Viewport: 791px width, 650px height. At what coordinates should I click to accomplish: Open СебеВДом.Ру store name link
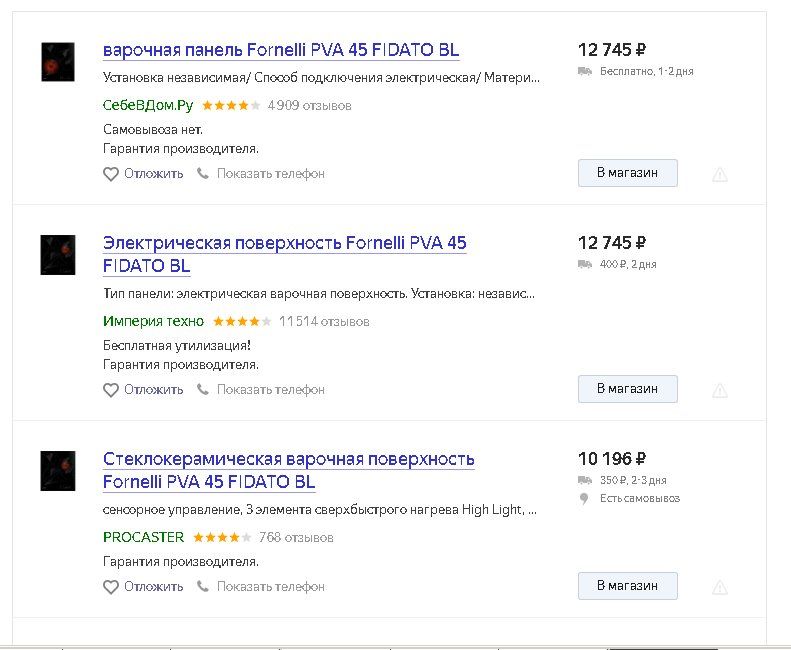(x=148, y=105)
